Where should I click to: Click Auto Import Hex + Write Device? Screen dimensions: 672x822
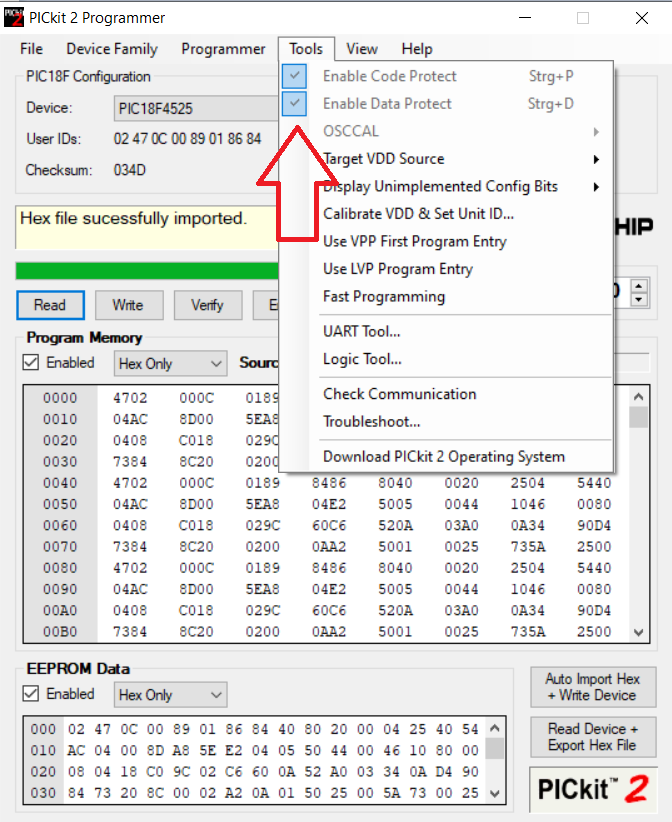point(593,687)
